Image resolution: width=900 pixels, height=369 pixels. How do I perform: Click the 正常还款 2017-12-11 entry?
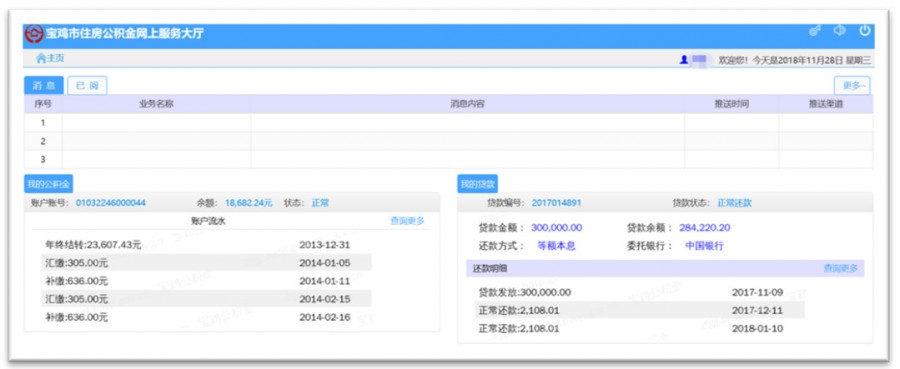tap(639, 310)
